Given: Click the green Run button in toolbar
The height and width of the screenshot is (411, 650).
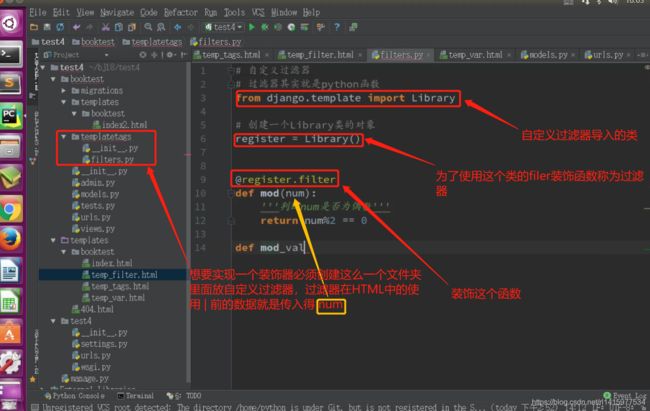Looking at the screenshot, I should (251, 27).
